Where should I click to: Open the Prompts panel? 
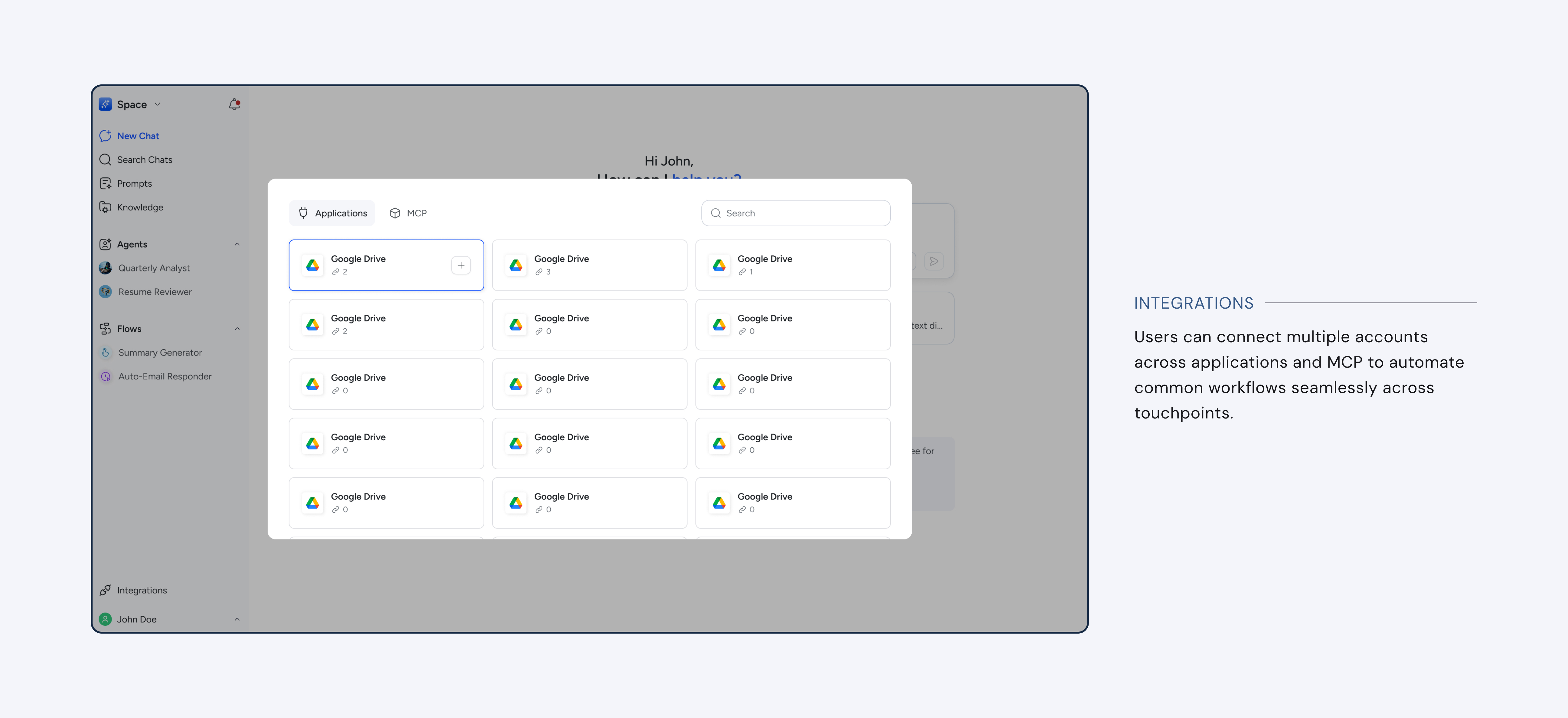[x=135, y=183]
